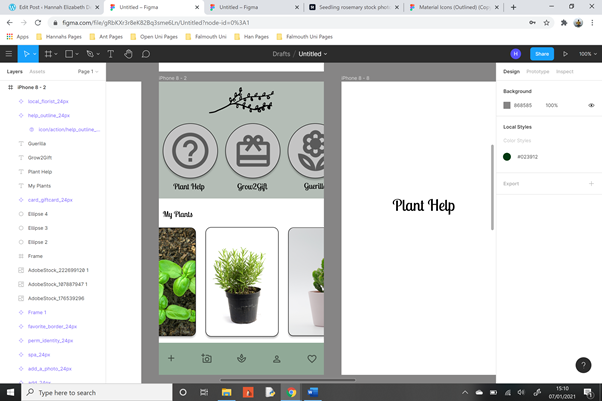Select the Plant Help layer

tap(40, 172)
